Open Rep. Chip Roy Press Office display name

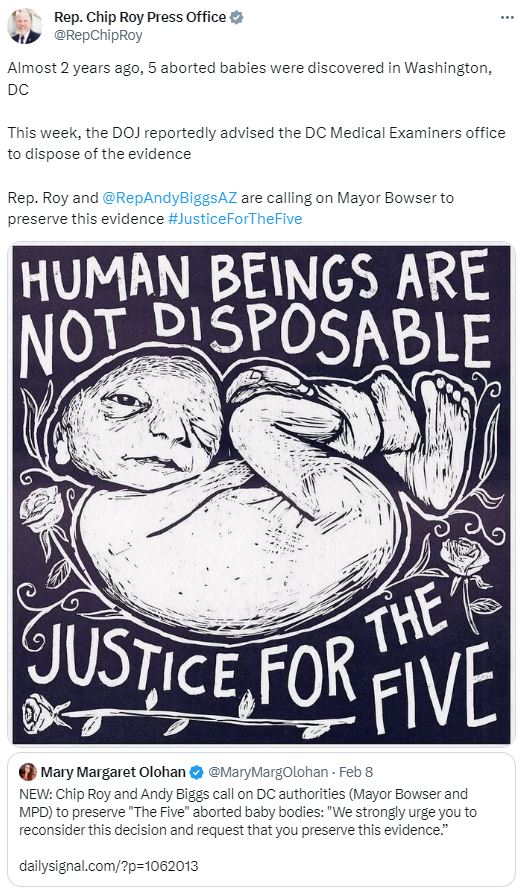(x=140, y=18)
